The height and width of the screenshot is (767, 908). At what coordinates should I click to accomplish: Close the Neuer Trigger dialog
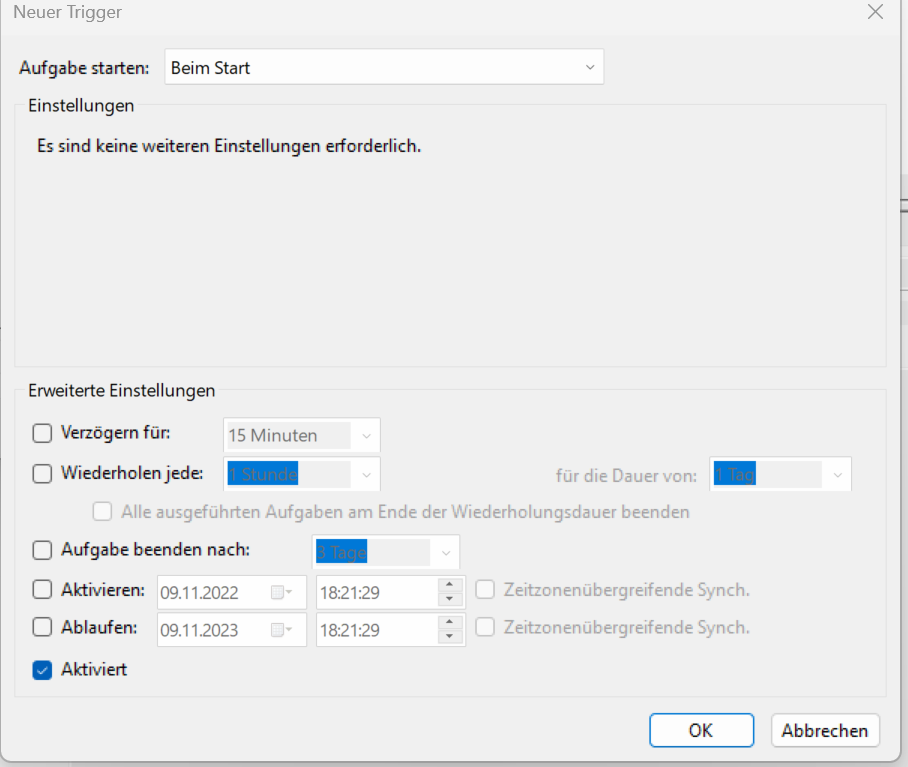876,12
